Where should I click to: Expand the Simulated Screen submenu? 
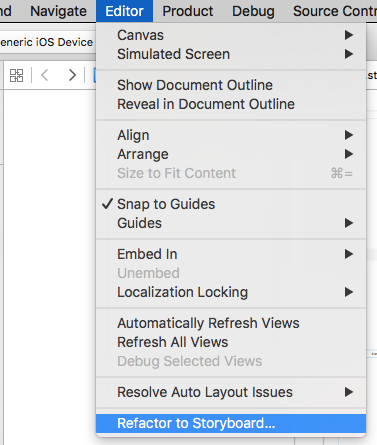click(x=231, y=54)
